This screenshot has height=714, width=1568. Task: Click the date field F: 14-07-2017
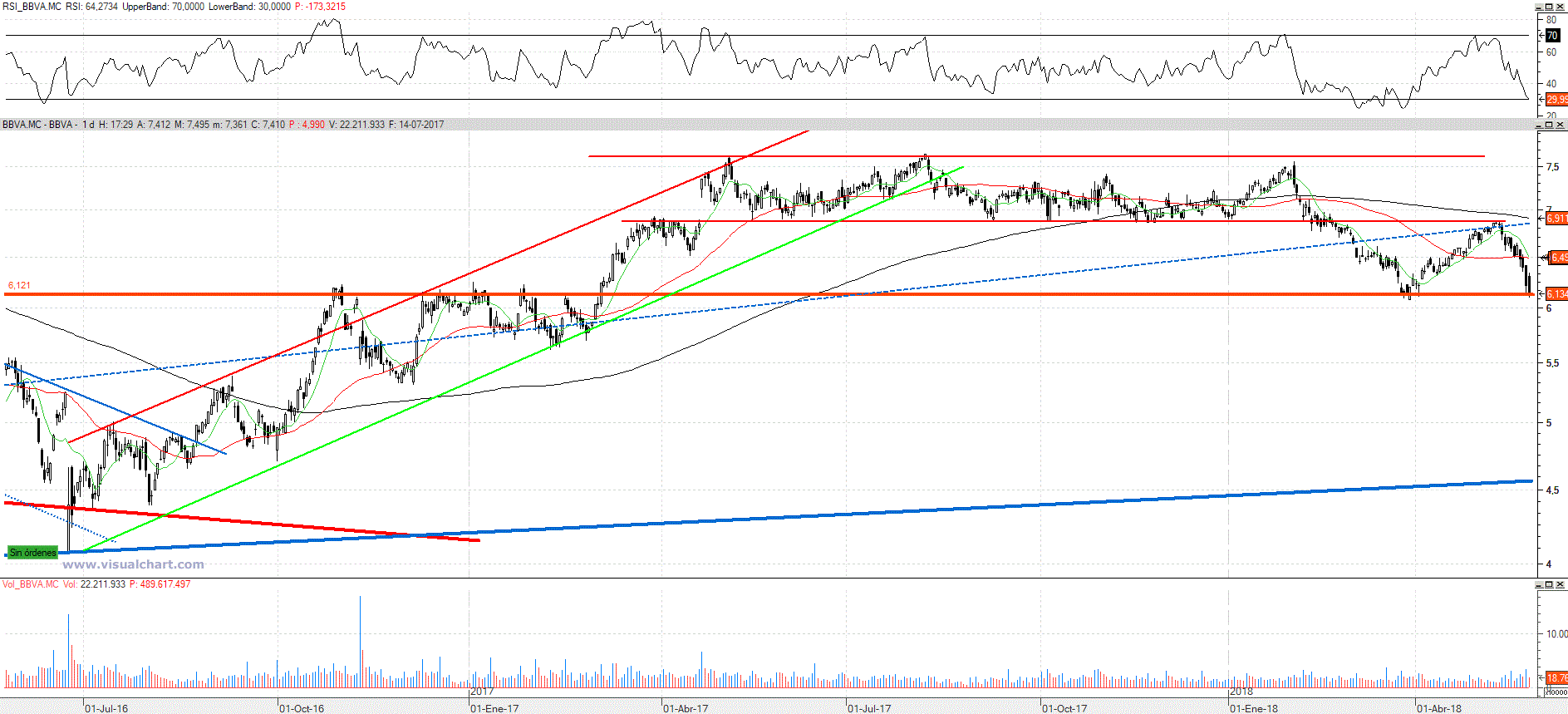[416, 125]
